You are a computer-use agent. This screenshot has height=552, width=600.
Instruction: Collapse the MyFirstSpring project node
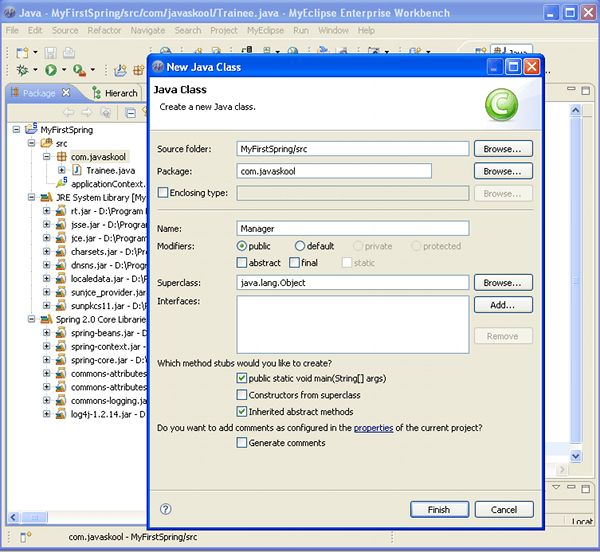coord(17,130)
